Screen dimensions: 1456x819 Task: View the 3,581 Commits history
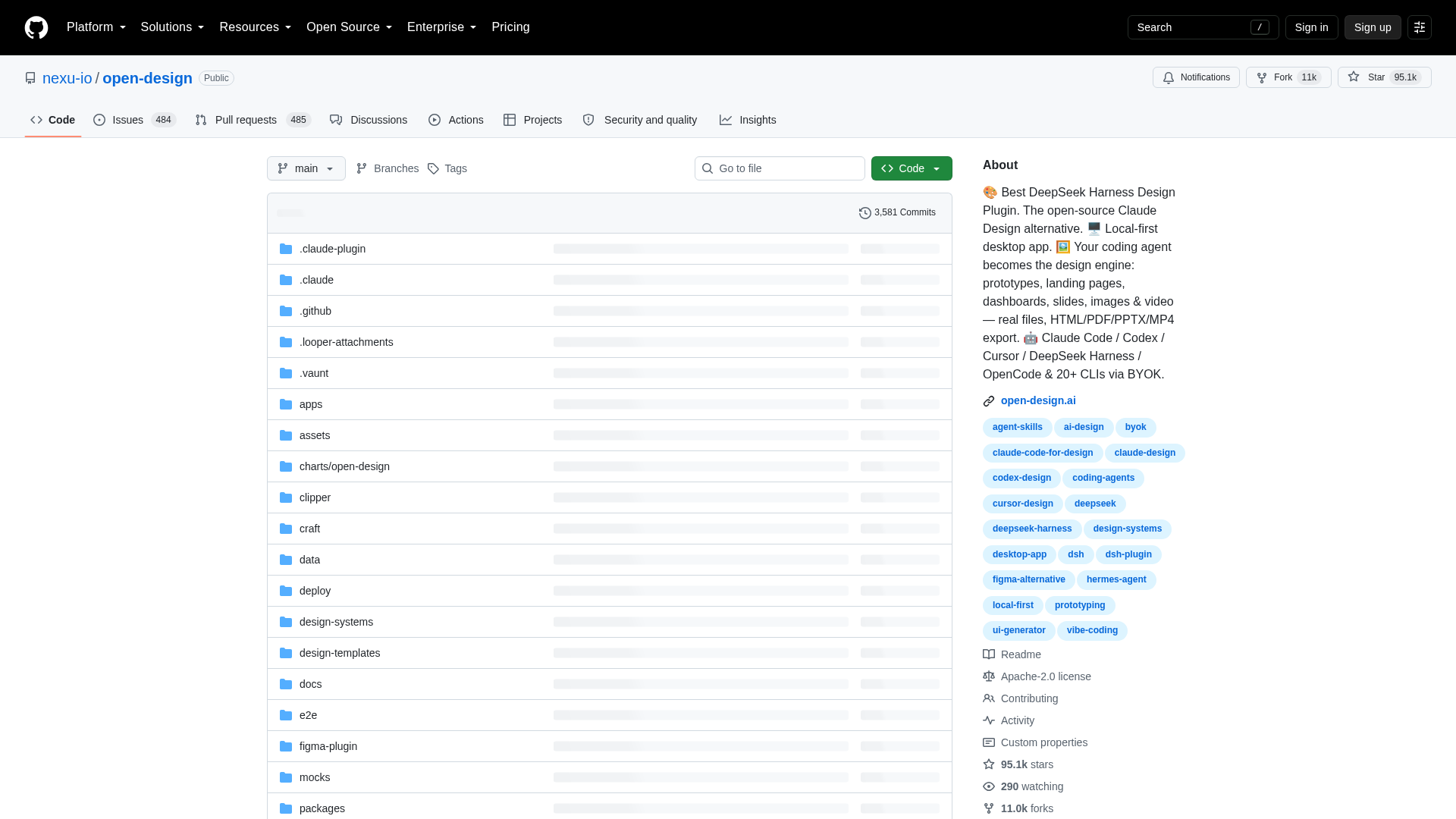(x=897, y=212)
